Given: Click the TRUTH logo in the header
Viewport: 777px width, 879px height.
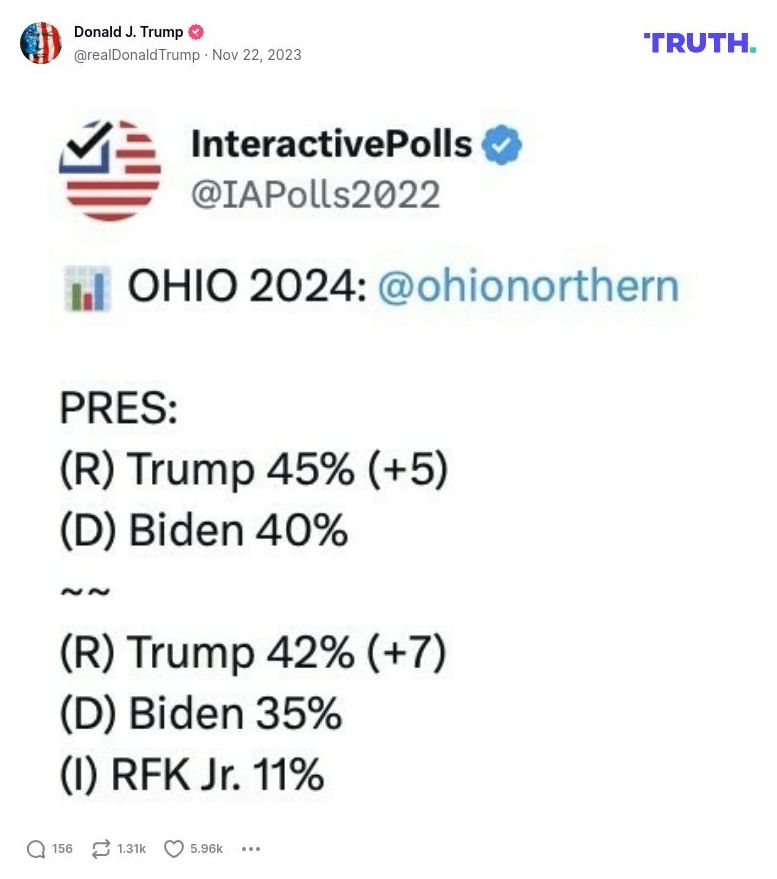Looking at the screenshot, I should [x=700, y=43].
